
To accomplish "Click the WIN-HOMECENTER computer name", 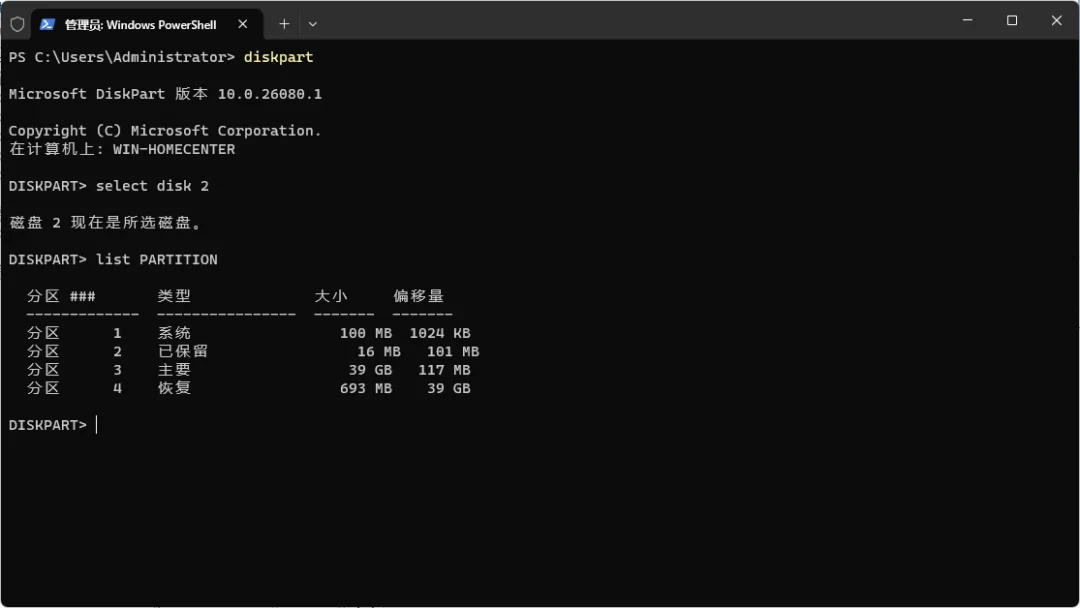I will click(174, 149).
